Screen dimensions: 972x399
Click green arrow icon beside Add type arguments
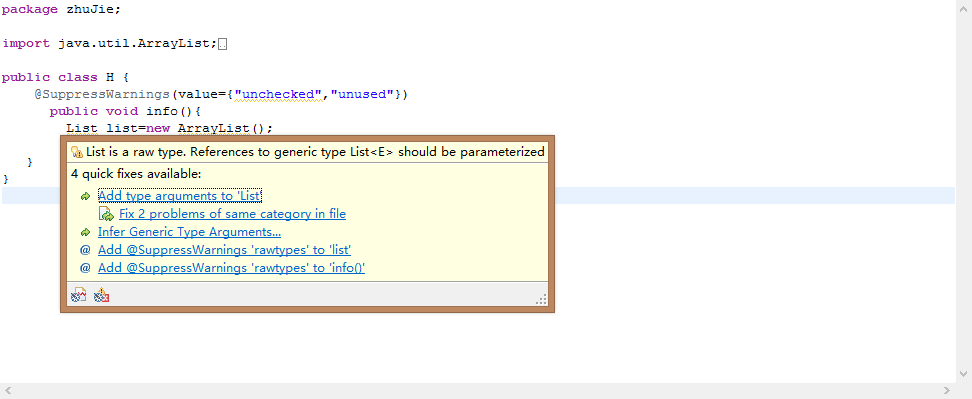(86, 196)
